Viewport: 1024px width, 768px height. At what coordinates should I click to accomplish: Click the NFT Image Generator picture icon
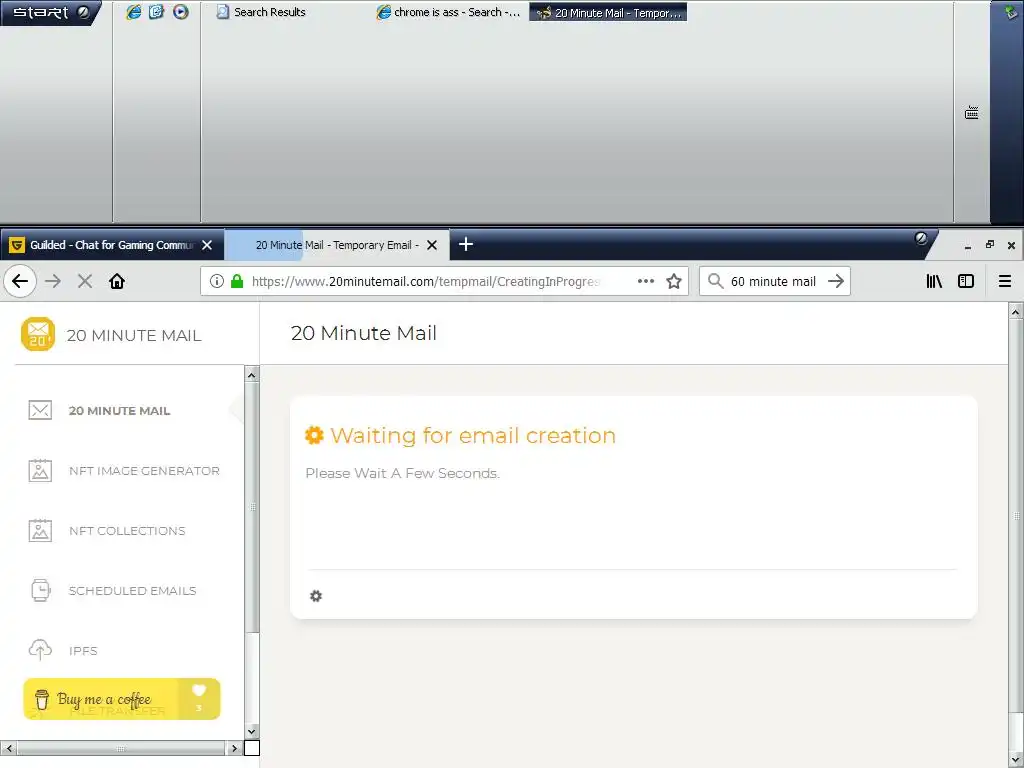pos(40,470)
